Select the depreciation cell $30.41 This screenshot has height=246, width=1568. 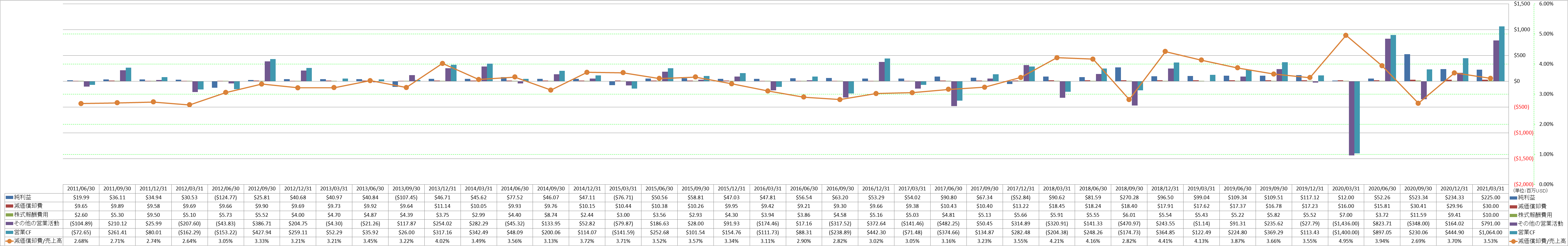pos(1418,206)
